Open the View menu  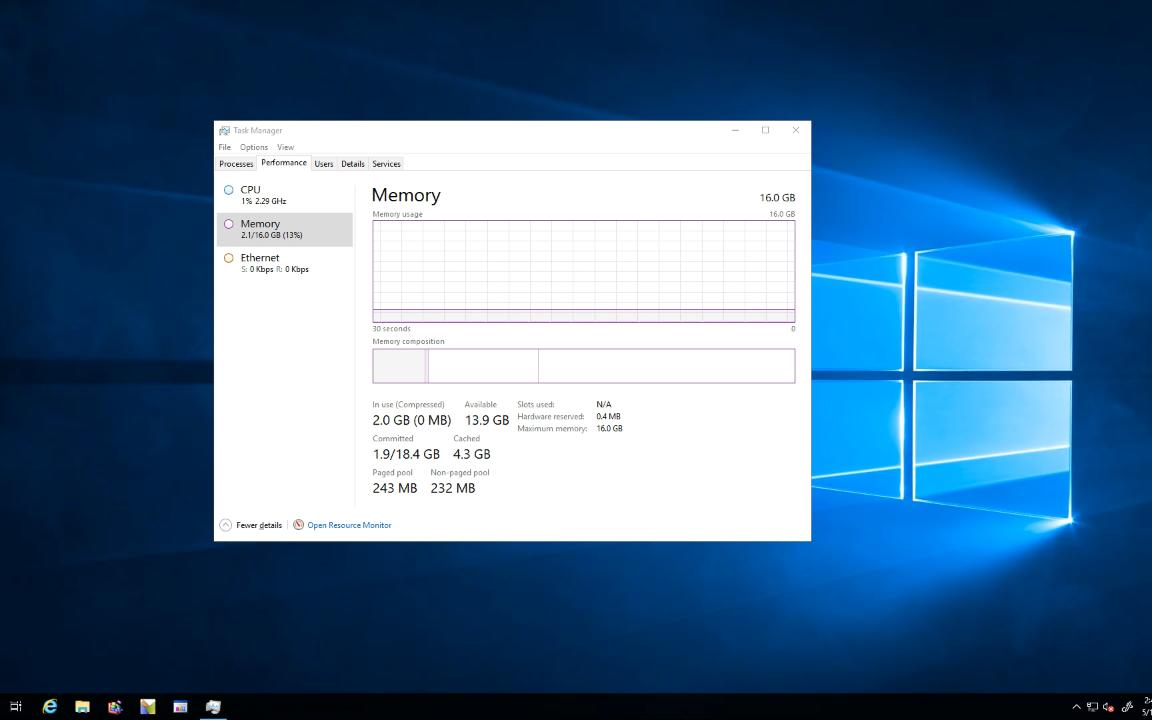285,146
